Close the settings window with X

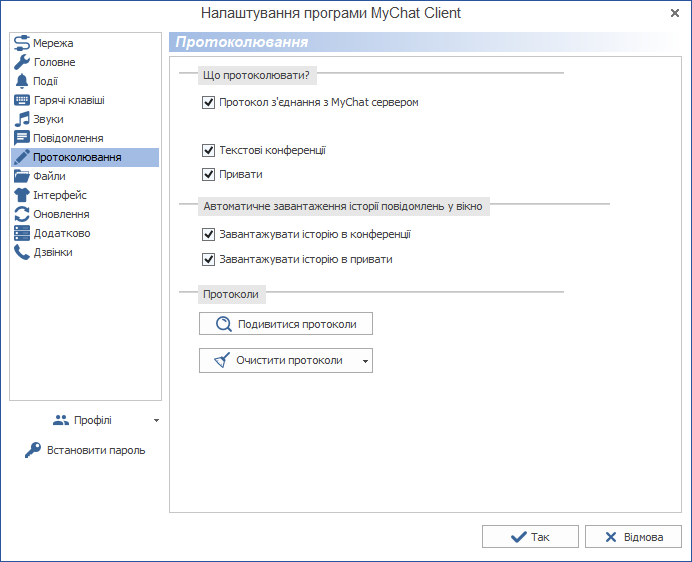674,13
